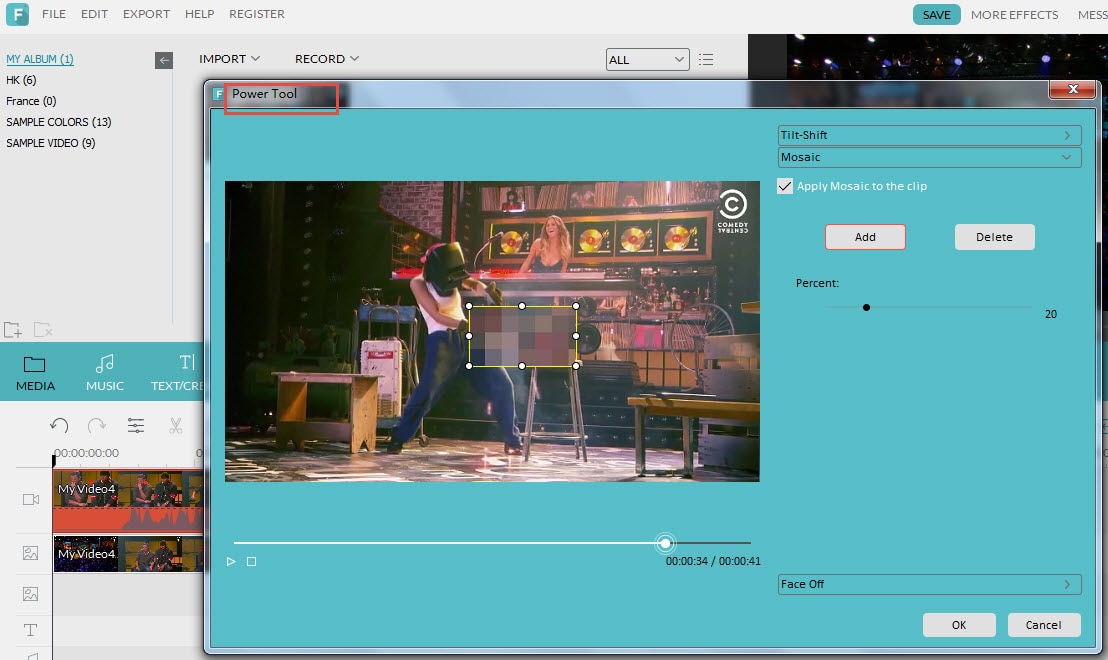
Task: Click the scissors split icon
Action: (x=175, y=425)
